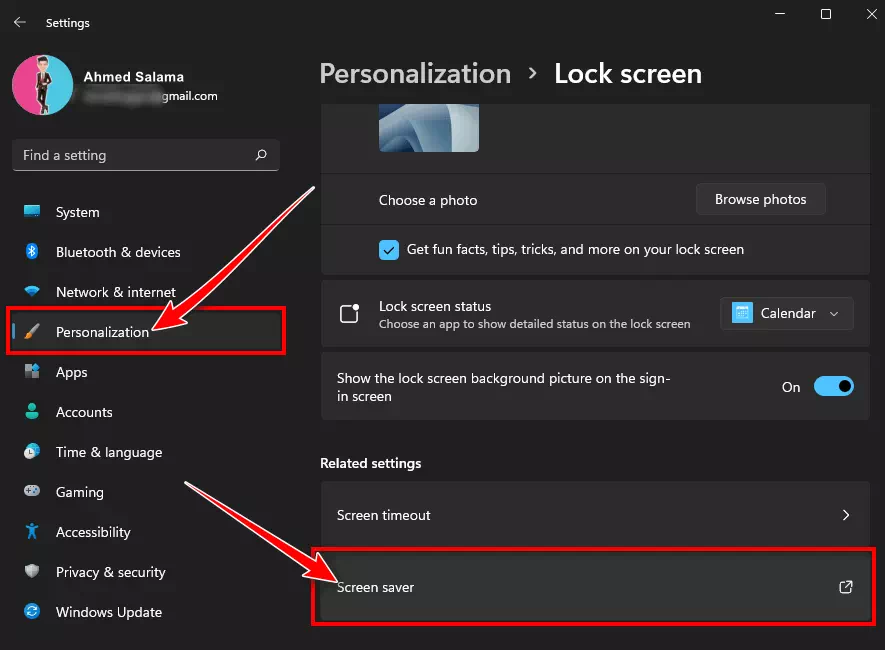Click the System monitor icon
The height and width of the screenshot is (650, 885).
click(32, 212)
